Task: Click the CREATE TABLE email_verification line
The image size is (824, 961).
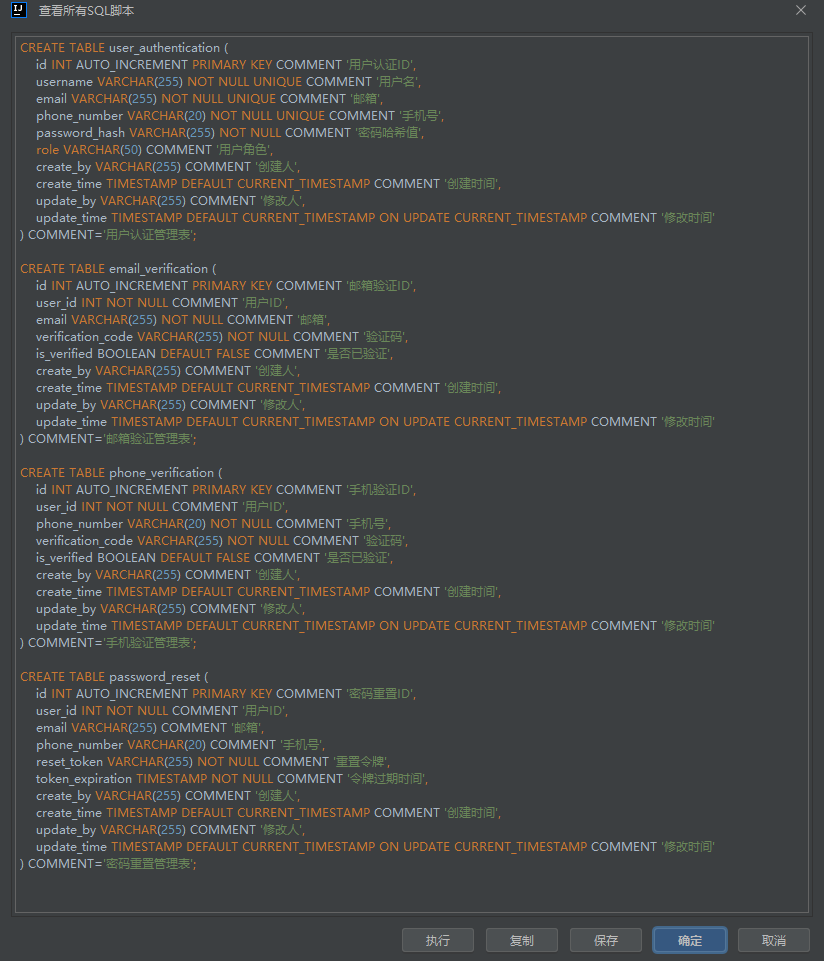Action: (118, 268)
